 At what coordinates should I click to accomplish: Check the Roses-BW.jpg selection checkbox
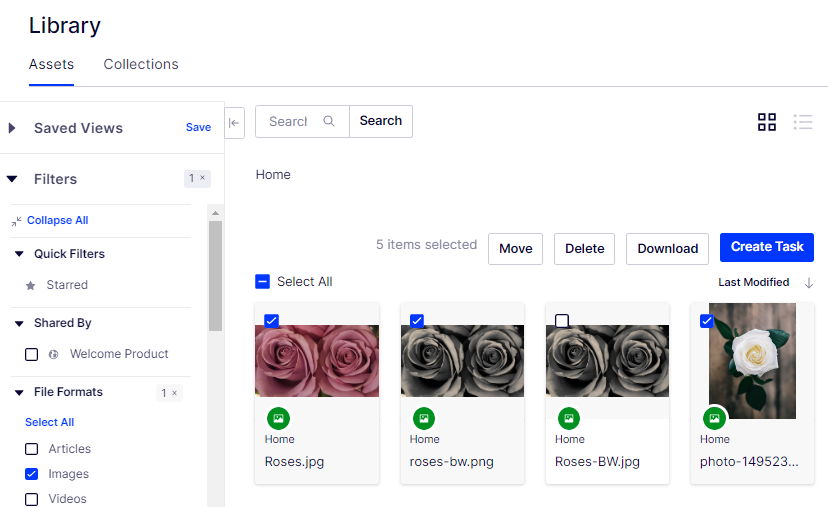562,321
